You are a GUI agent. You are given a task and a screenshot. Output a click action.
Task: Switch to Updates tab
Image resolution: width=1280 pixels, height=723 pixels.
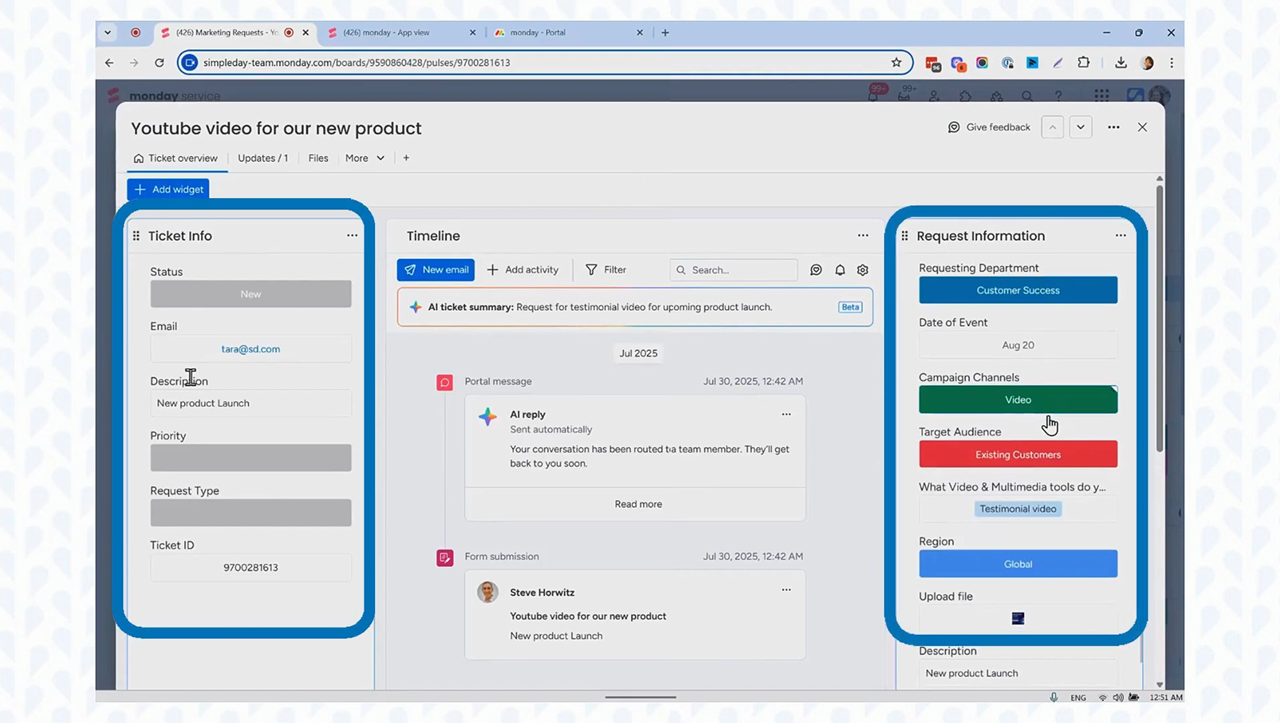tap(263, 158)
